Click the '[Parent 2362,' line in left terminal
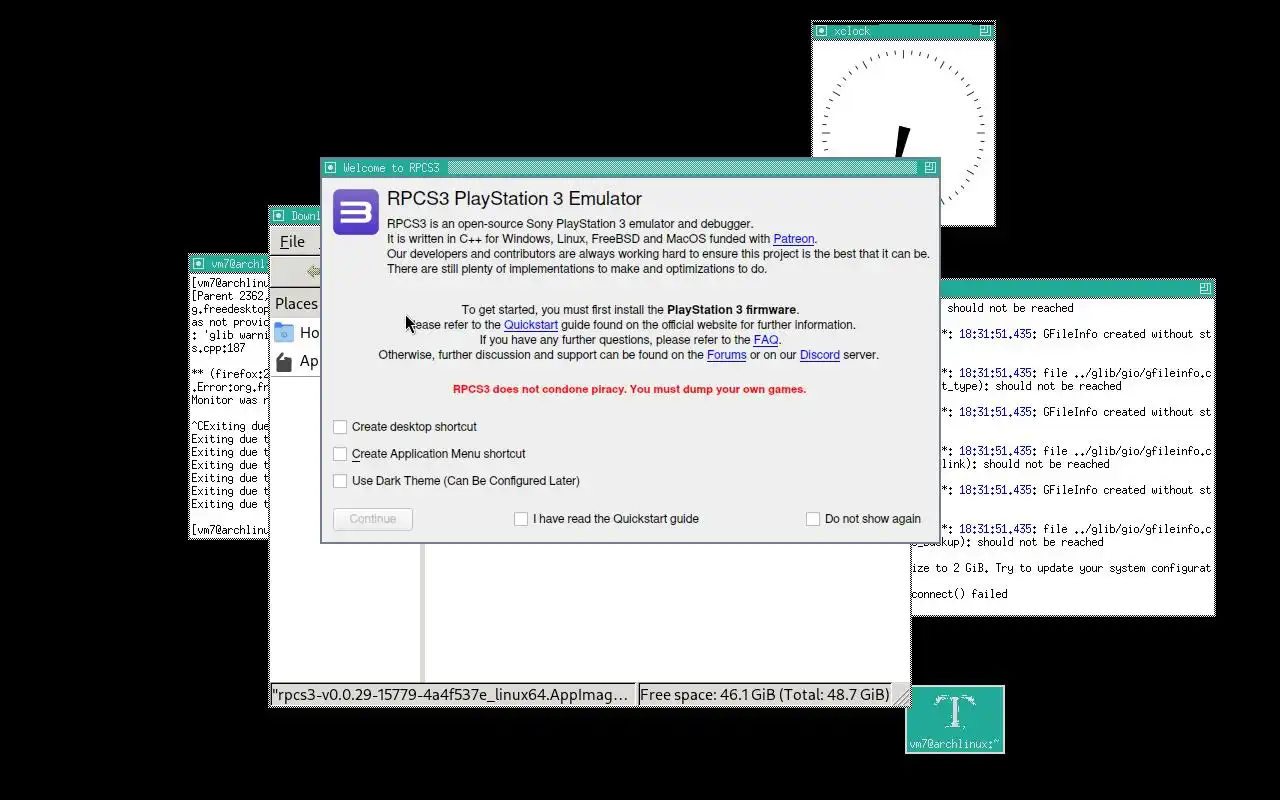The image size is (1280, 800). 230,296
